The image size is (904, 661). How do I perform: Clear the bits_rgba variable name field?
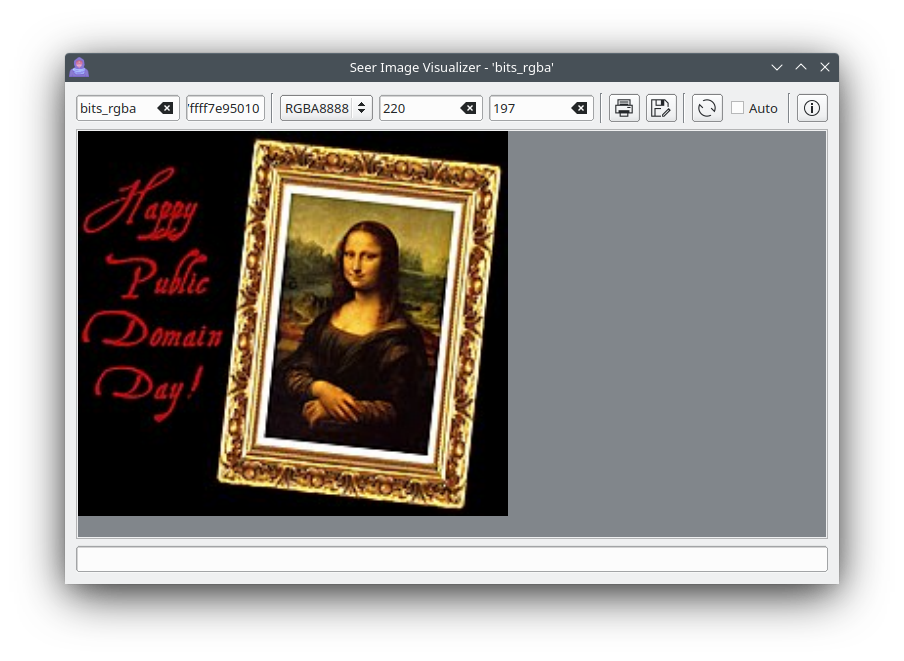[165, 108]
